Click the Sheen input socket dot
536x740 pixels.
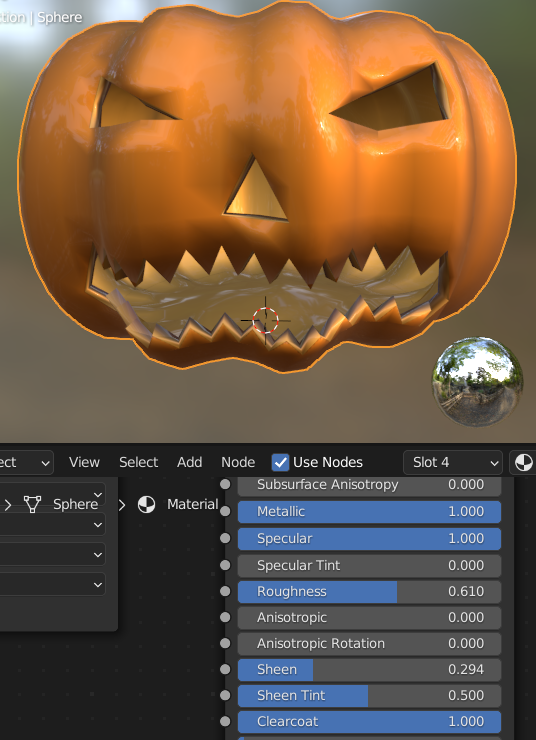tap(225, 669)
